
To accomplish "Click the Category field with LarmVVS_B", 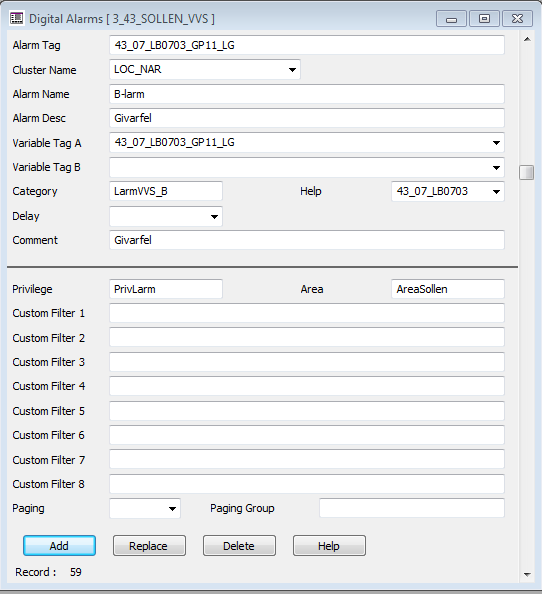I will pyautogui.click(x=166, y=191).
